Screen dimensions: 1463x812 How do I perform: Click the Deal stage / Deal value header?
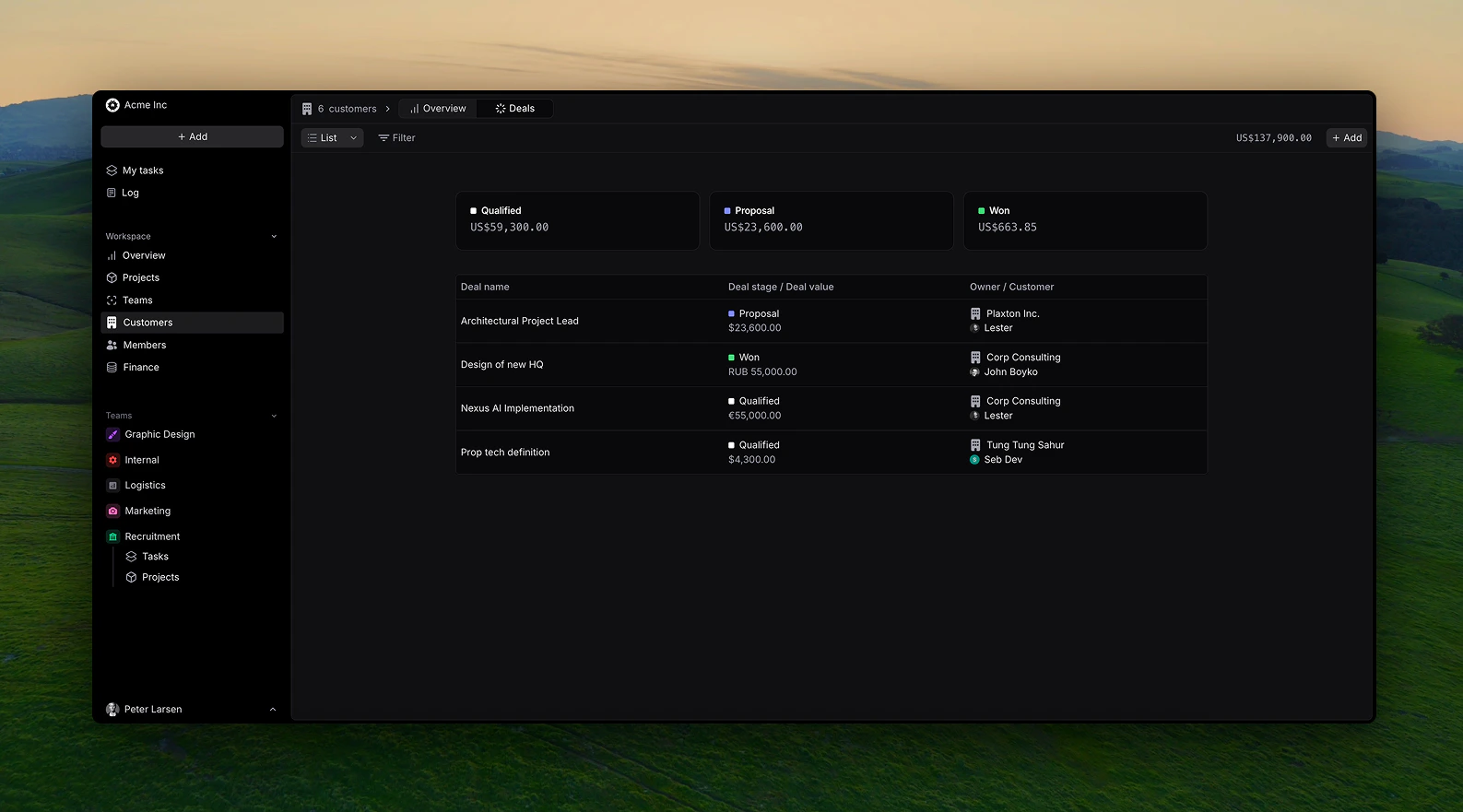[781, 287]
